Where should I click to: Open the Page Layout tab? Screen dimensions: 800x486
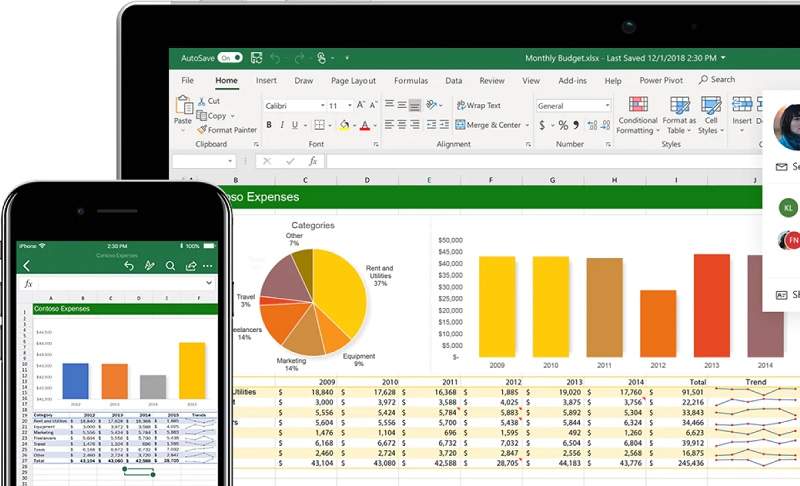[x=353, y=81]
